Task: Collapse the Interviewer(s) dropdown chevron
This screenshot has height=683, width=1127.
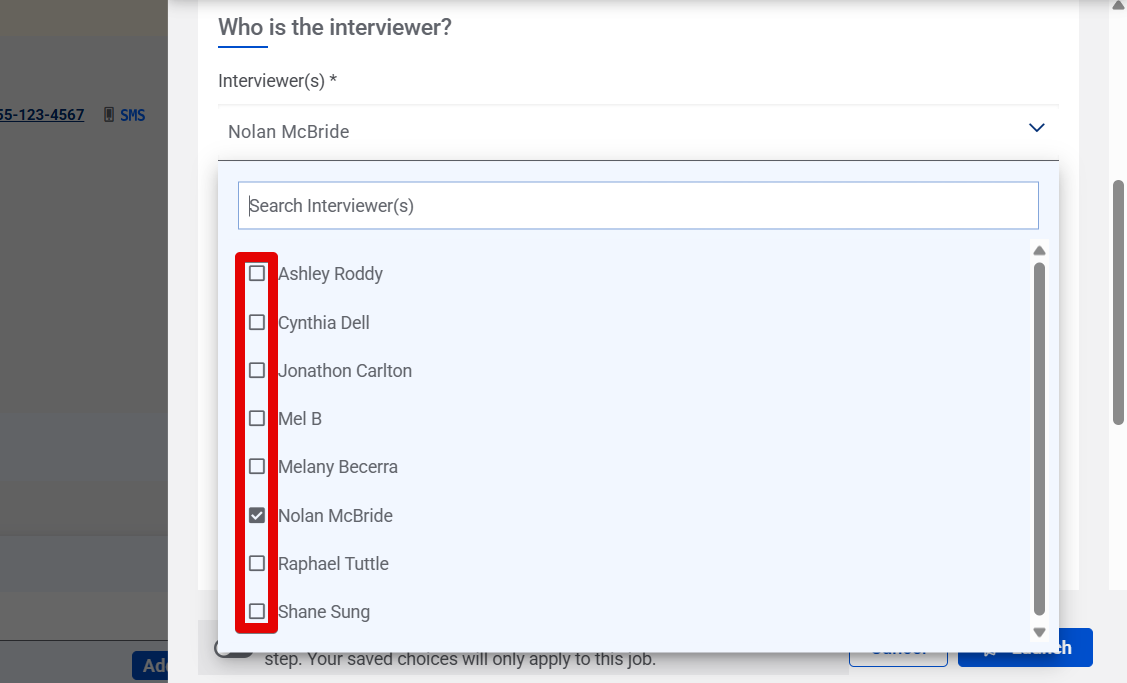Action: (x=1036, y=128)
